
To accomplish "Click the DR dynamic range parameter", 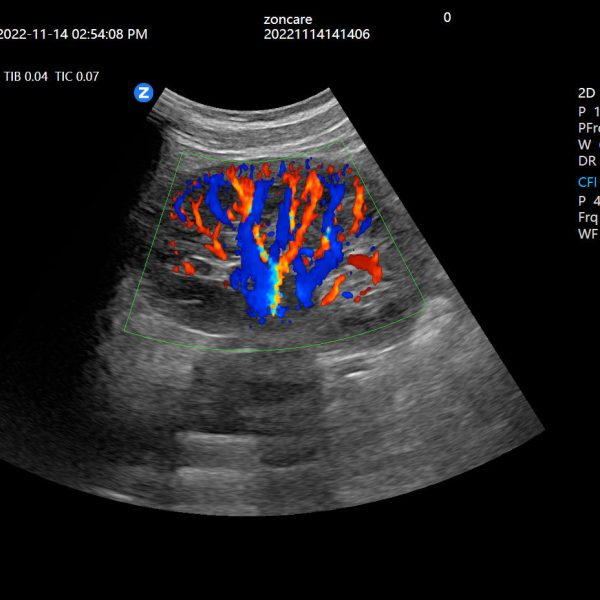I will [x=588, y=161].
